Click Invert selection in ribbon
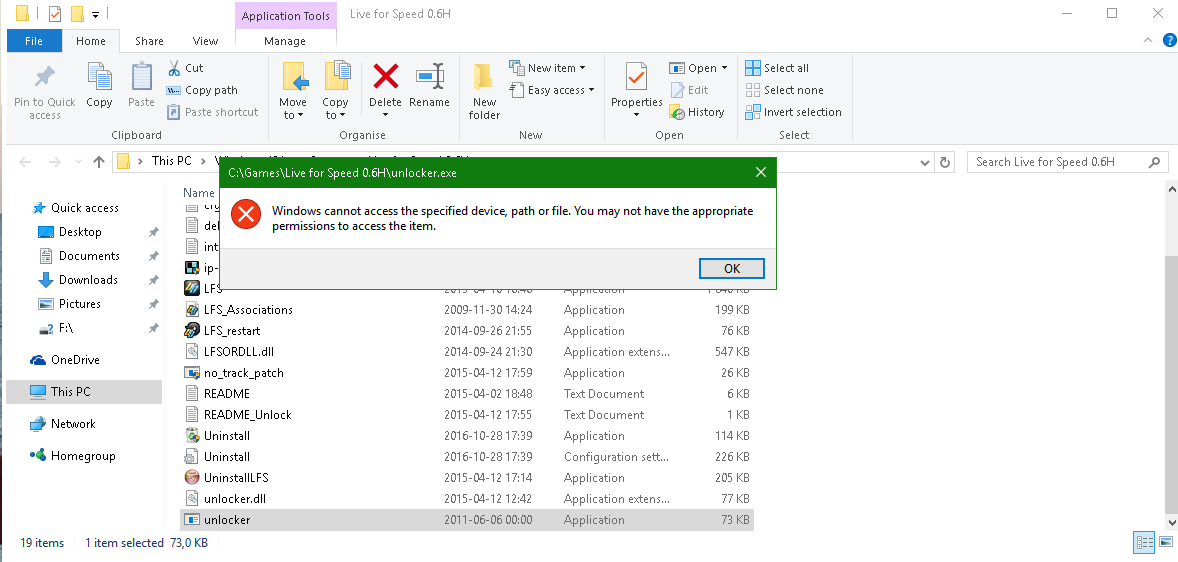The height and width of the screenshot is (562, 1178). pyautogui.click(x=793, y=112)
